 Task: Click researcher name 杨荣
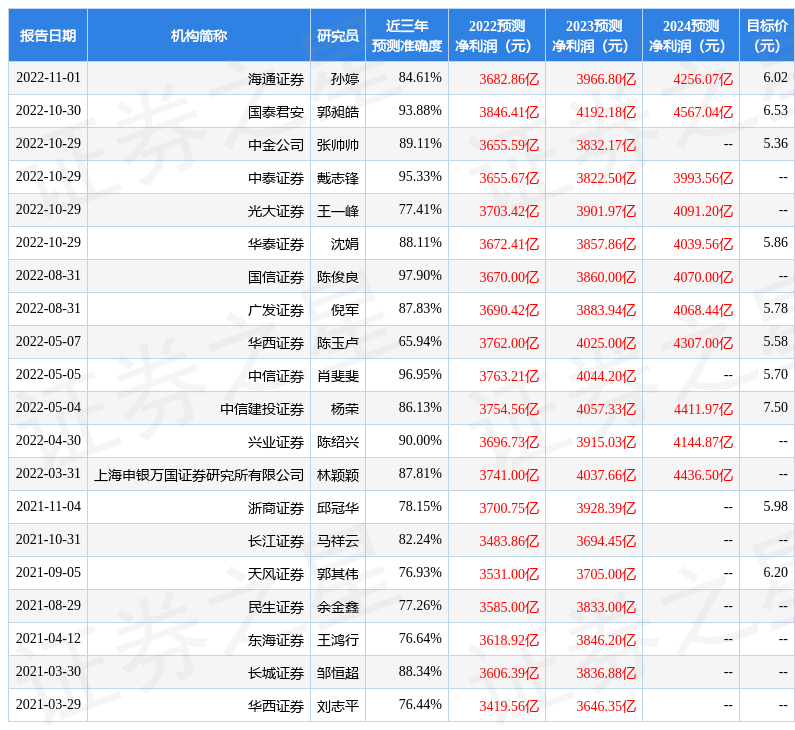tap(345, 409)
